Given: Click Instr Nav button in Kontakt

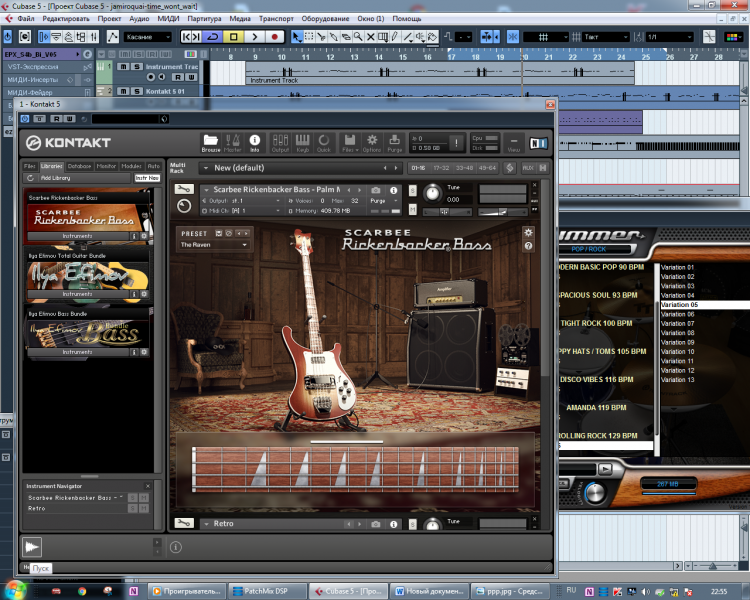Looking at the screenshot, I should pos(147,178).
